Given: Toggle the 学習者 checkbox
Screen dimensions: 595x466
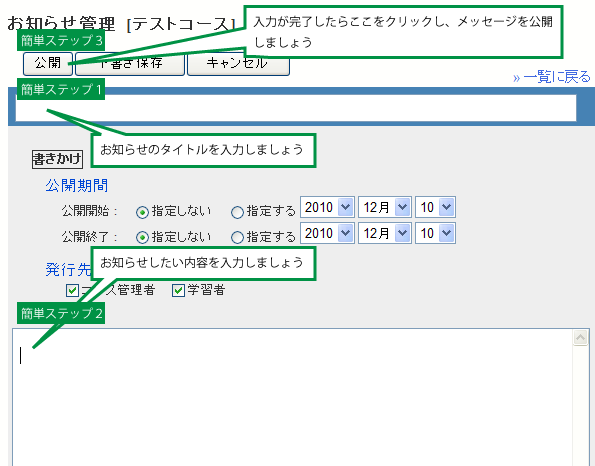Looking at the screenshot, I should pyautogui.click(x=178, y=291).
